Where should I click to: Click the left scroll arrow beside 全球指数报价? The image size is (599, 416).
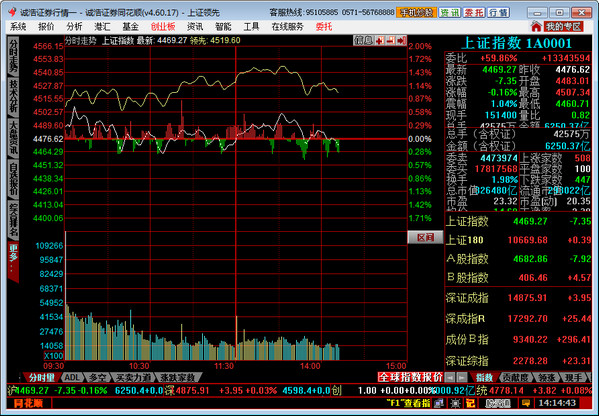coord(450,377)
